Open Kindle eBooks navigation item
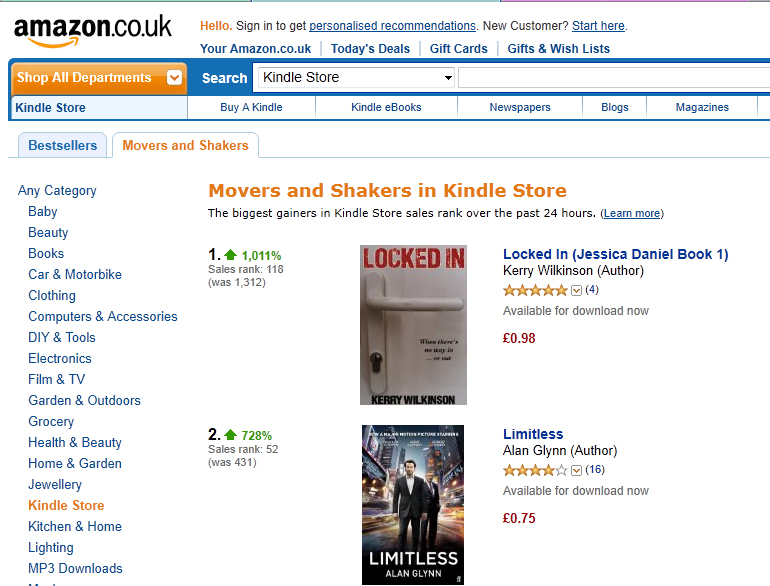The image size is (770, 586). 386,107
